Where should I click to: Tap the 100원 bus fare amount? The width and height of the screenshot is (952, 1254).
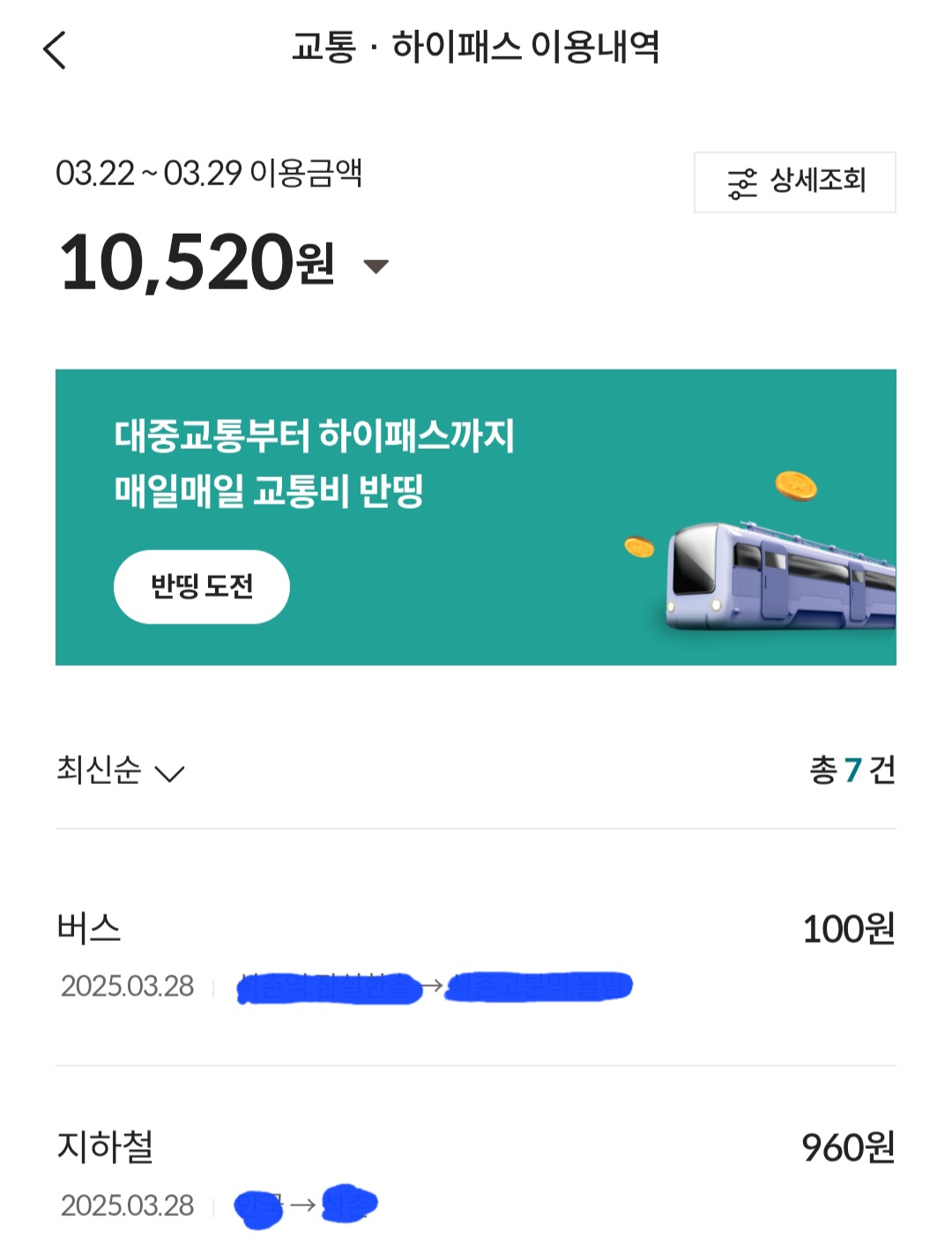(848, 929)
